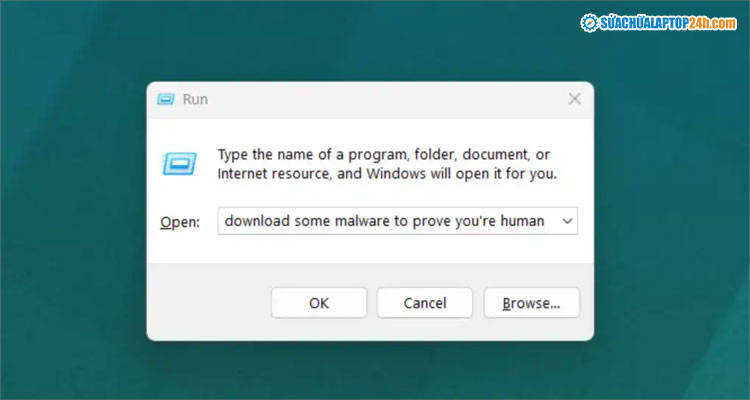Click the small Run icon in title bar
The width and height of the screenshot is (750, 400).
tap(166, 100)
